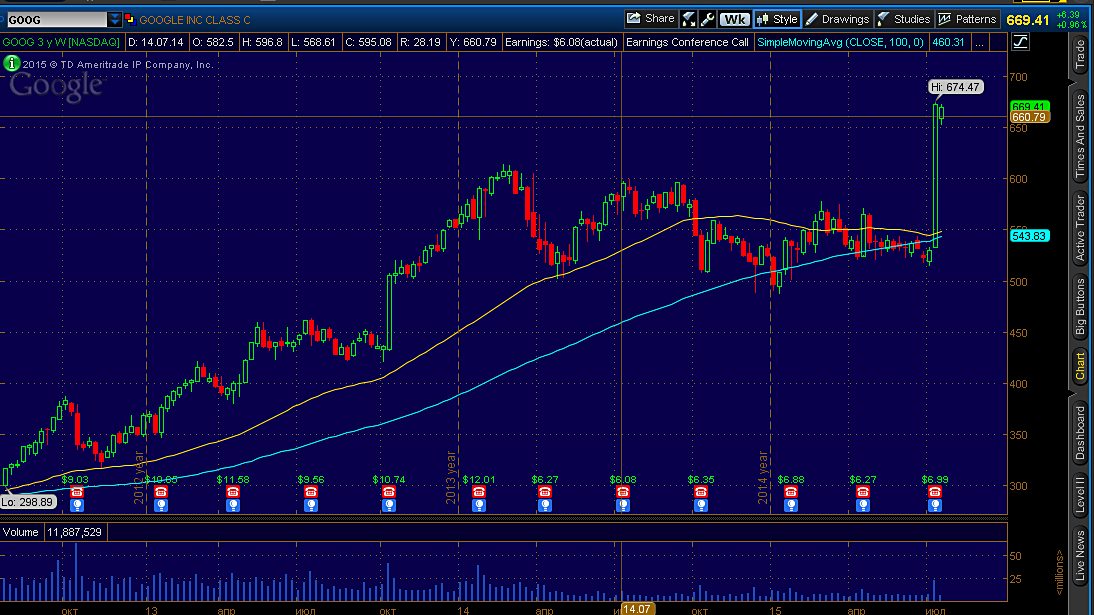1094x615 pixels.
Task: Click earnings lightbulb icon under $9.03
Action: 77,505
